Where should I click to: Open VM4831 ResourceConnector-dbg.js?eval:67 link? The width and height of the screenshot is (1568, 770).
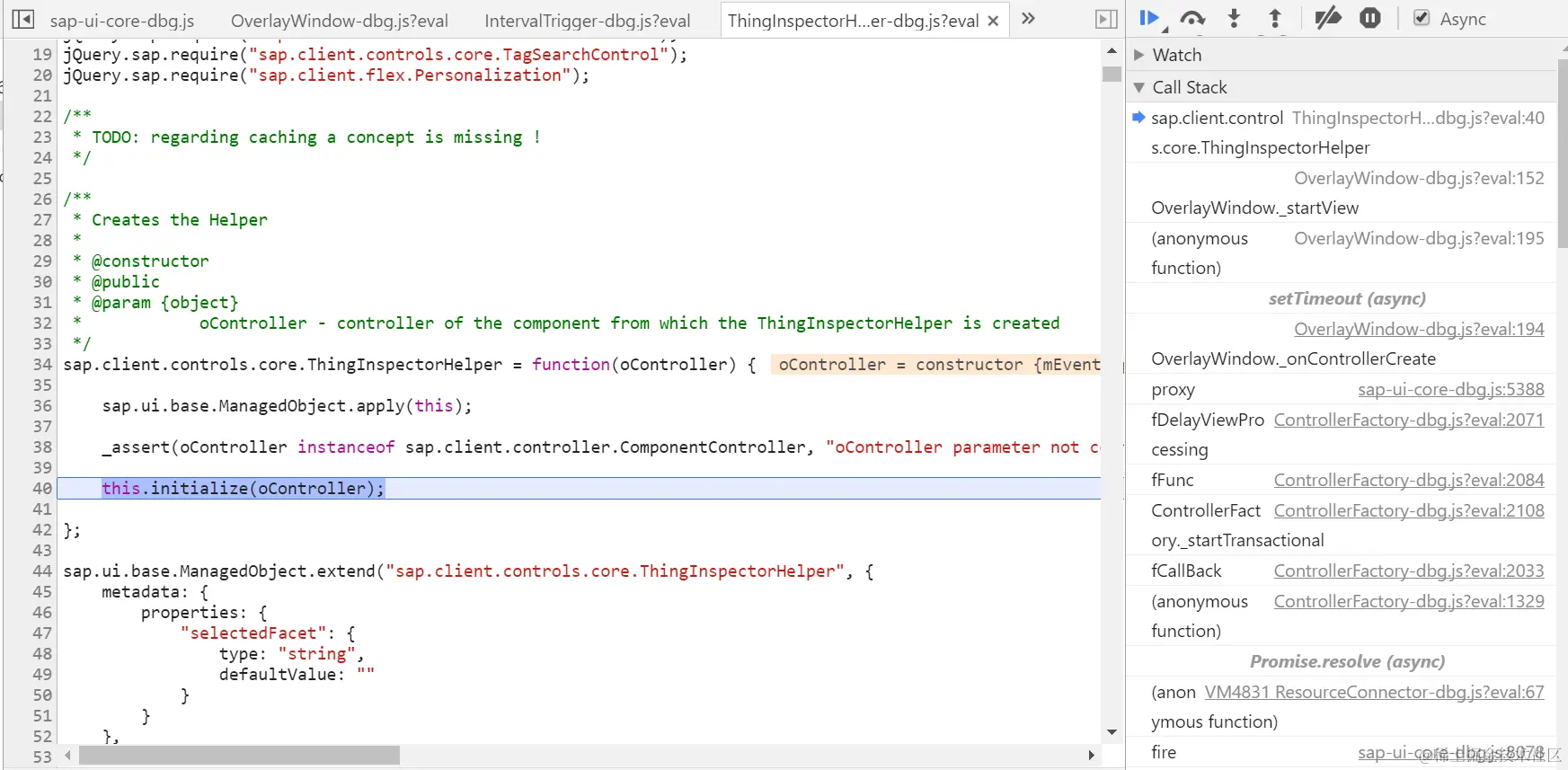[1375, 692]
